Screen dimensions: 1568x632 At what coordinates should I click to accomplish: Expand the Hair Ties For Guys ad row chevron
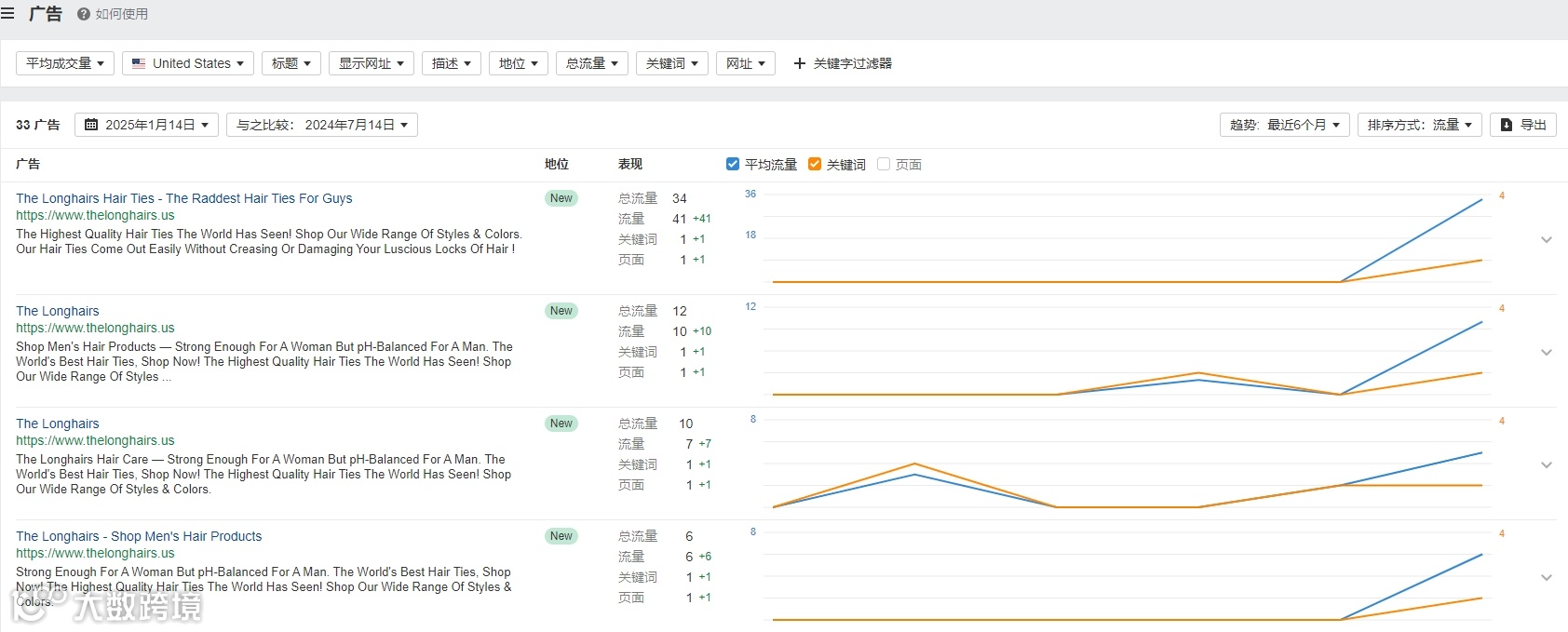1547,239
